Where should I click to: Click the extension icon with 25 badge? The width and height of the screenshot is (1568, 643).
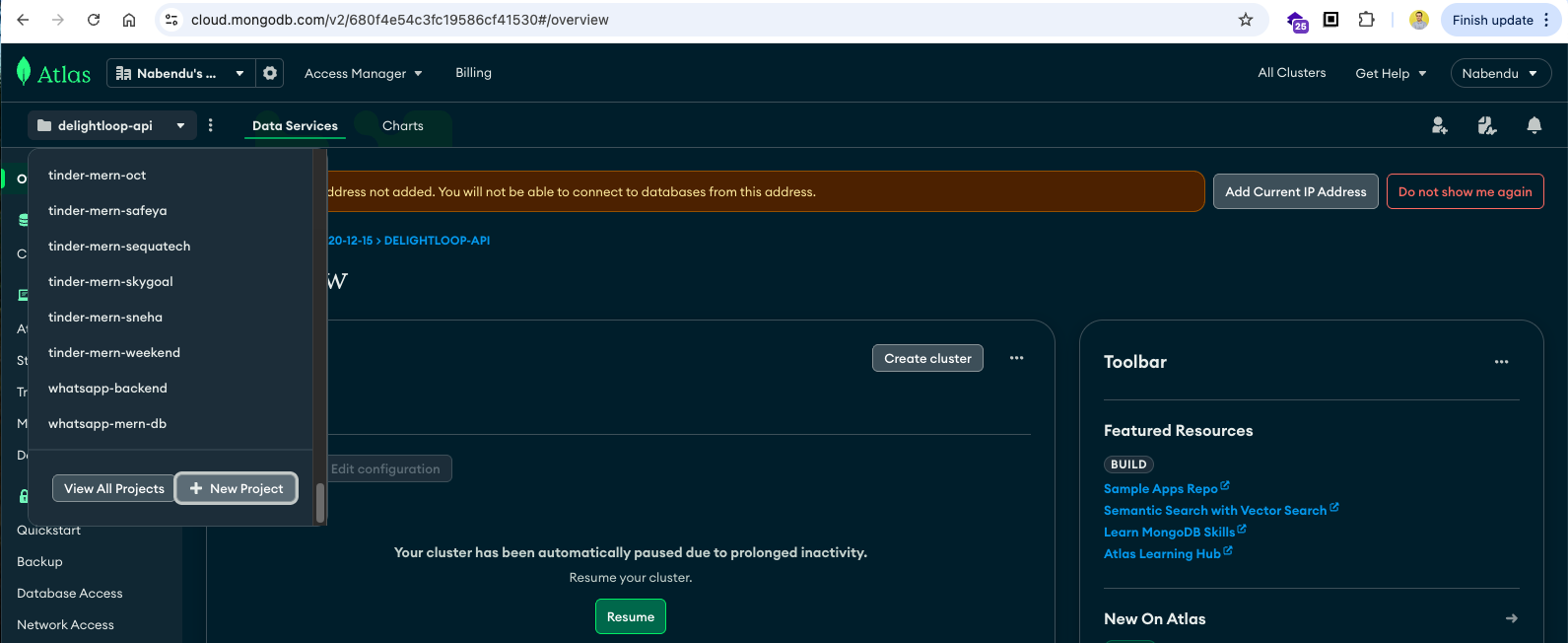coord(1297,21)
